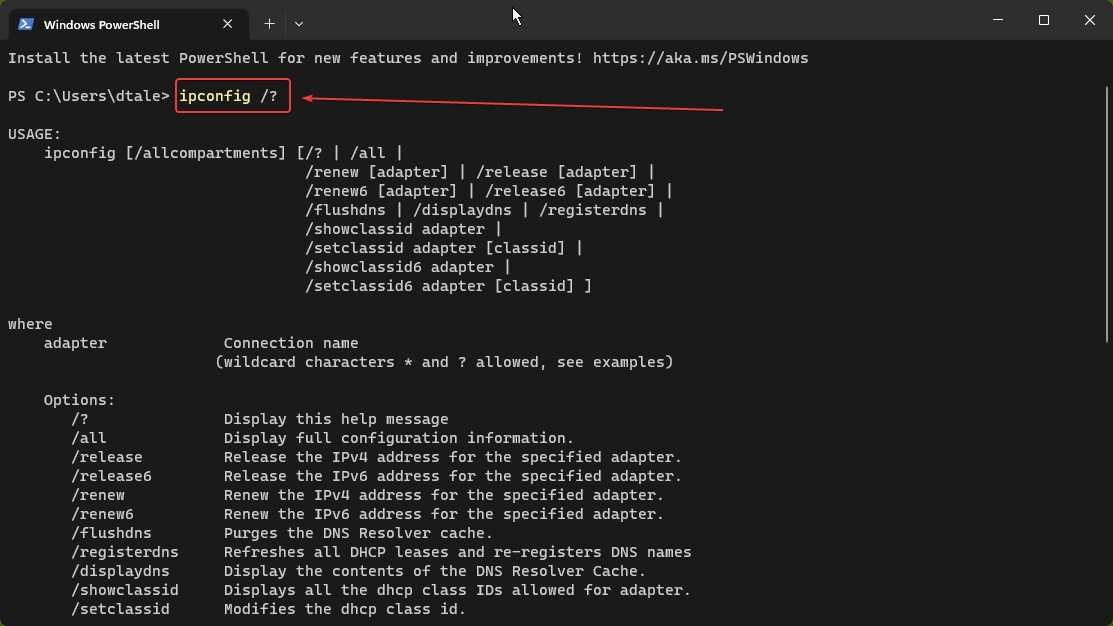The height and width of the screenshot is (626, 1113).
Task: Click the typed command 'ipconfig /?'
Action: pos(228,96)
